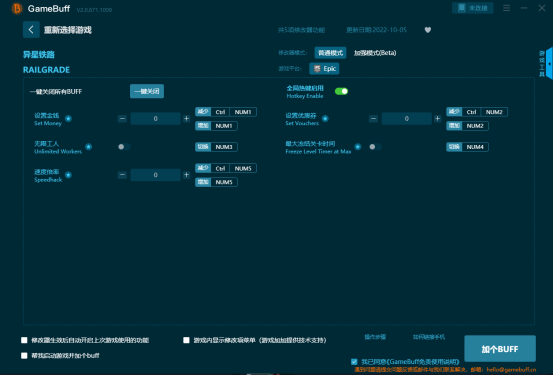554x376 pixels.
Task: Switch to the enhanced mode (Beta) tab
Action: click(375, 53)
